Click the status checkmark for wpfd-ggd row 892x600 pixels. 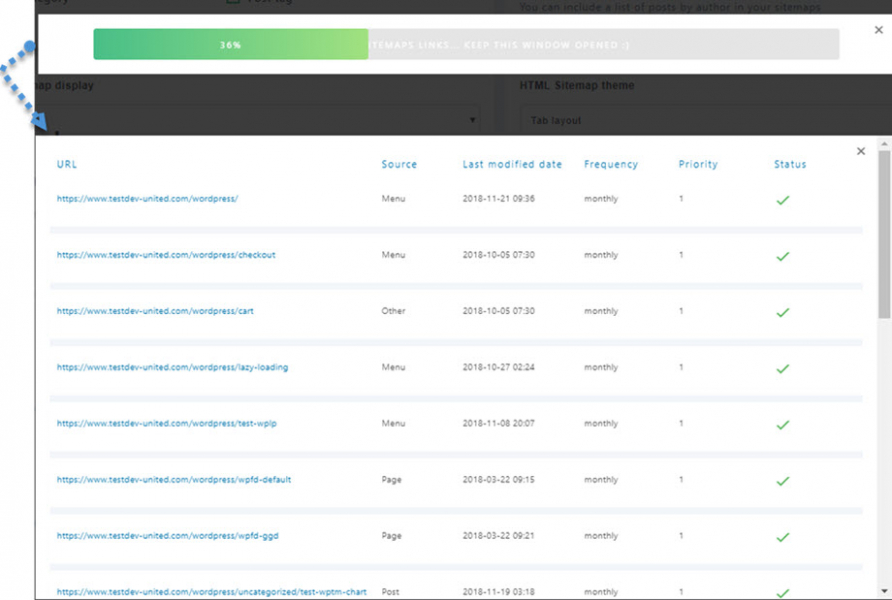pos(782,536)
